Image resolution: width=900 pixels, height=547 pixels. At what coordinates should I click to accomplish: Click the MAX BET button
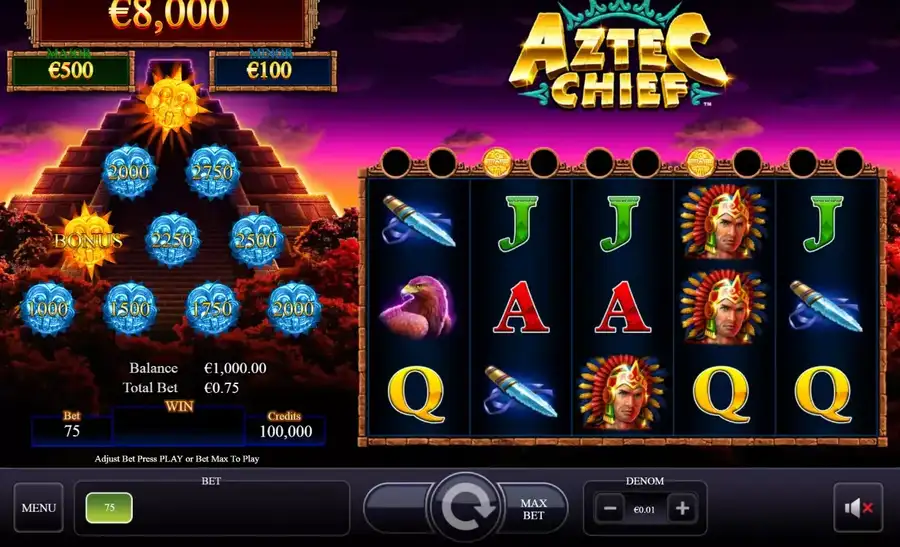point(533,509)
